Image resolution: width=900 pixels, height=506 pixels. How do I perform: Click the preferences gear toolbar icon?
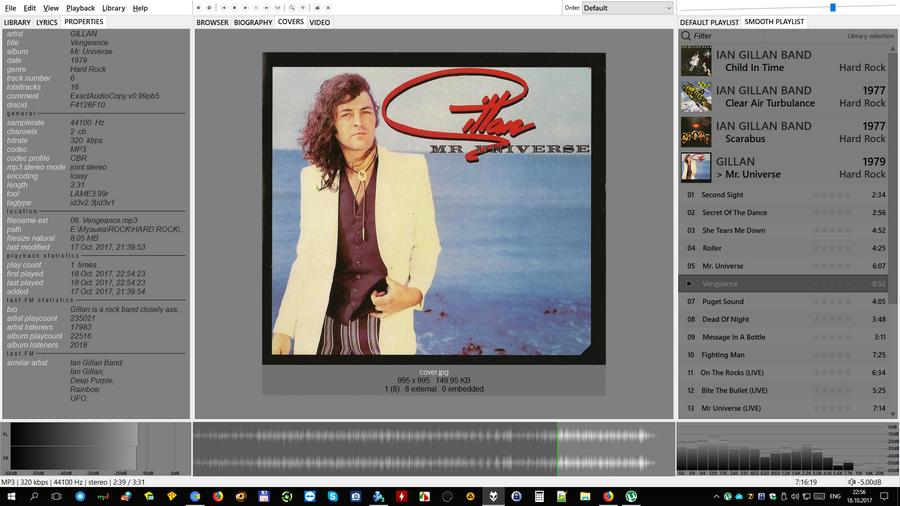pos(209,8)
